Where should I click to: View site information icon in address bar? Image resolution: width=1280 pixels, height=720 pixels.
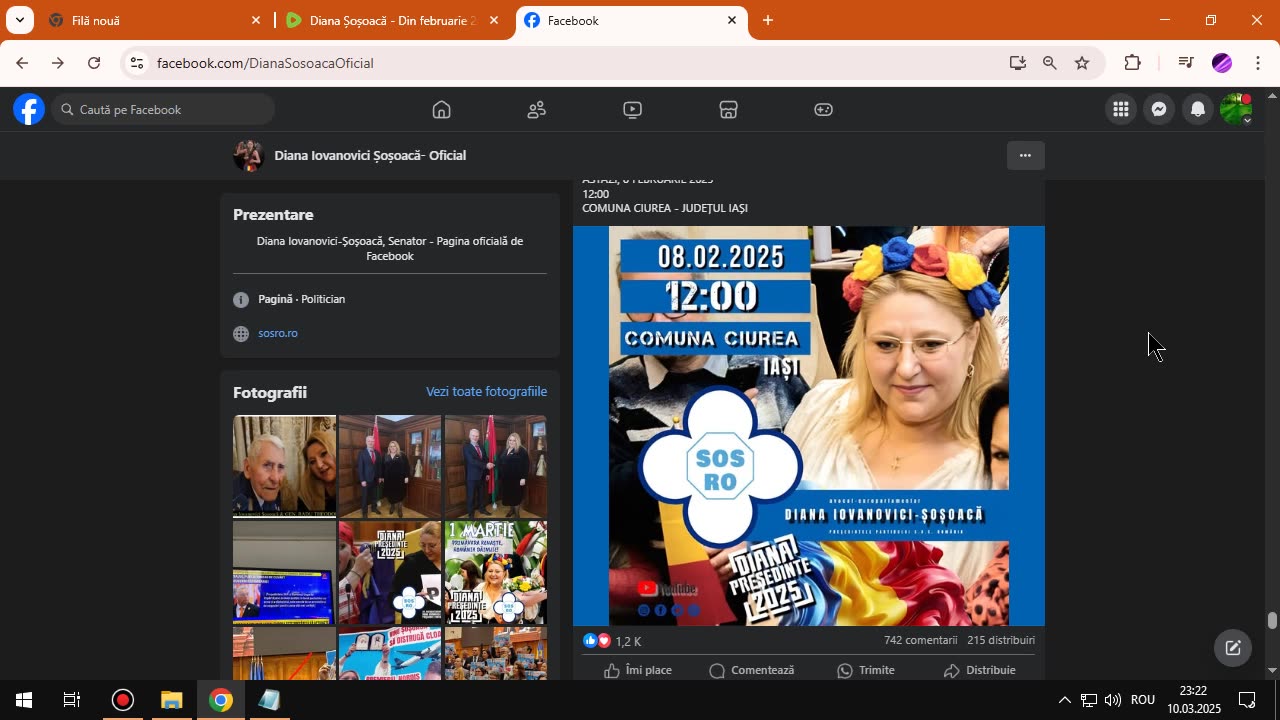[x=137, y=63]
